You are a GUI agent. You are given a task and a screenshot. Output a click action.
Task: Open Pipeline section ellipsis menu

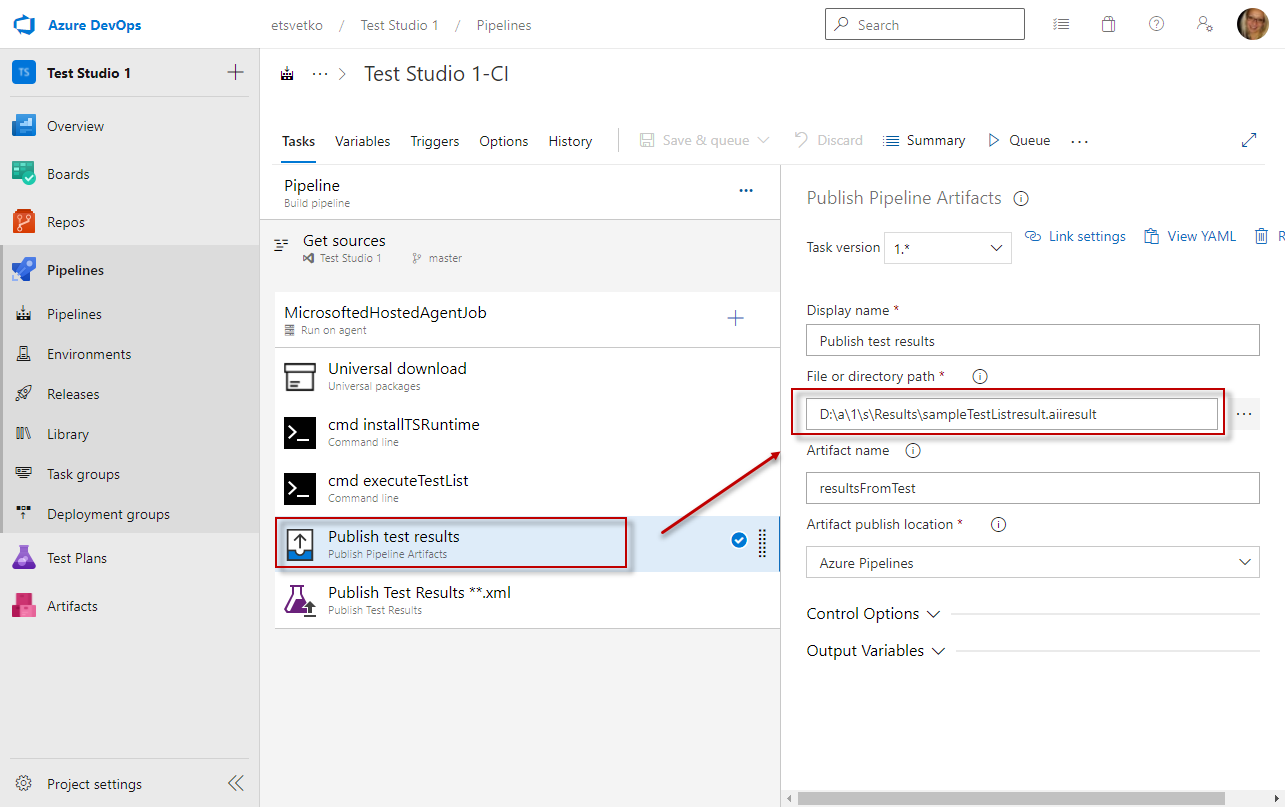[746, 190]
